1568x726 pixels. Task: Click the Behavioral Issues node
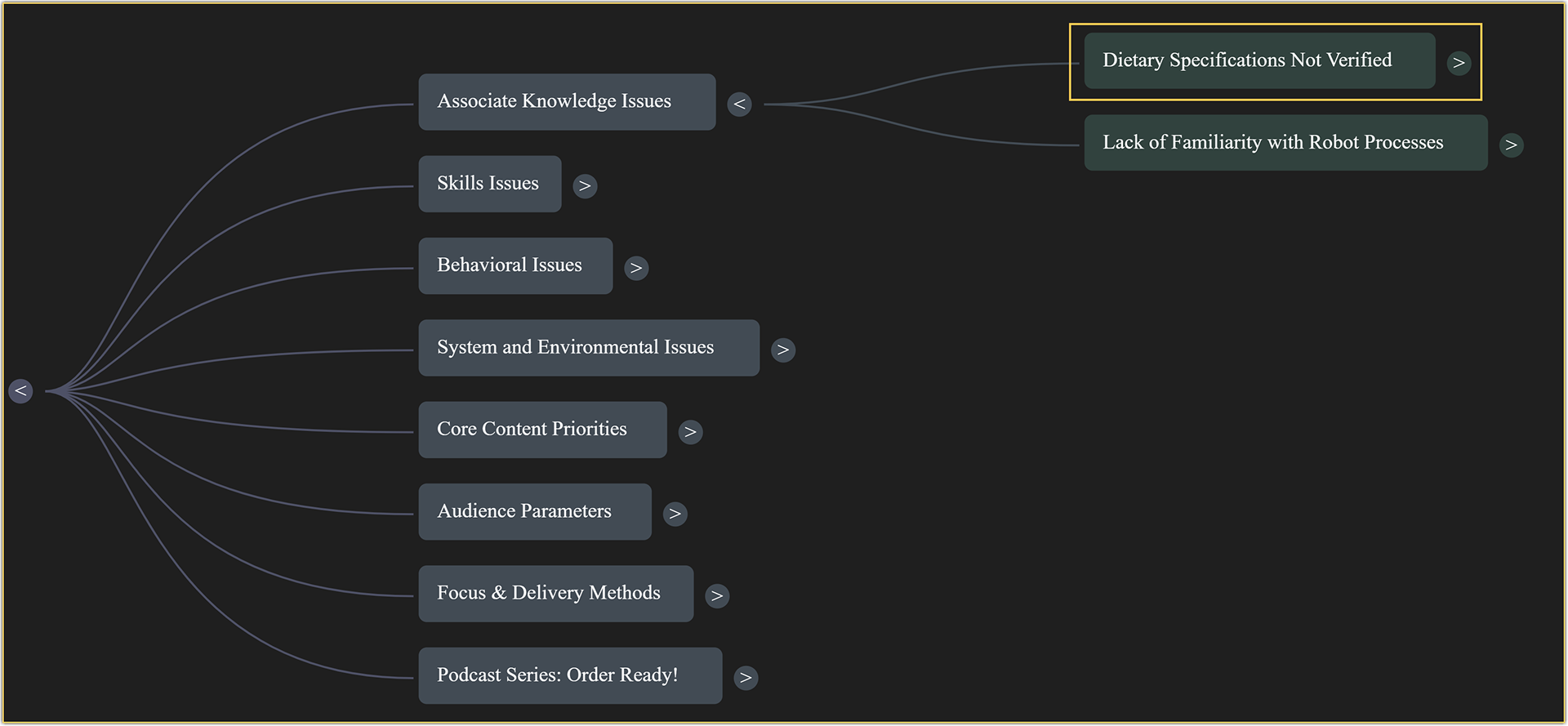[x=515, y=265]
